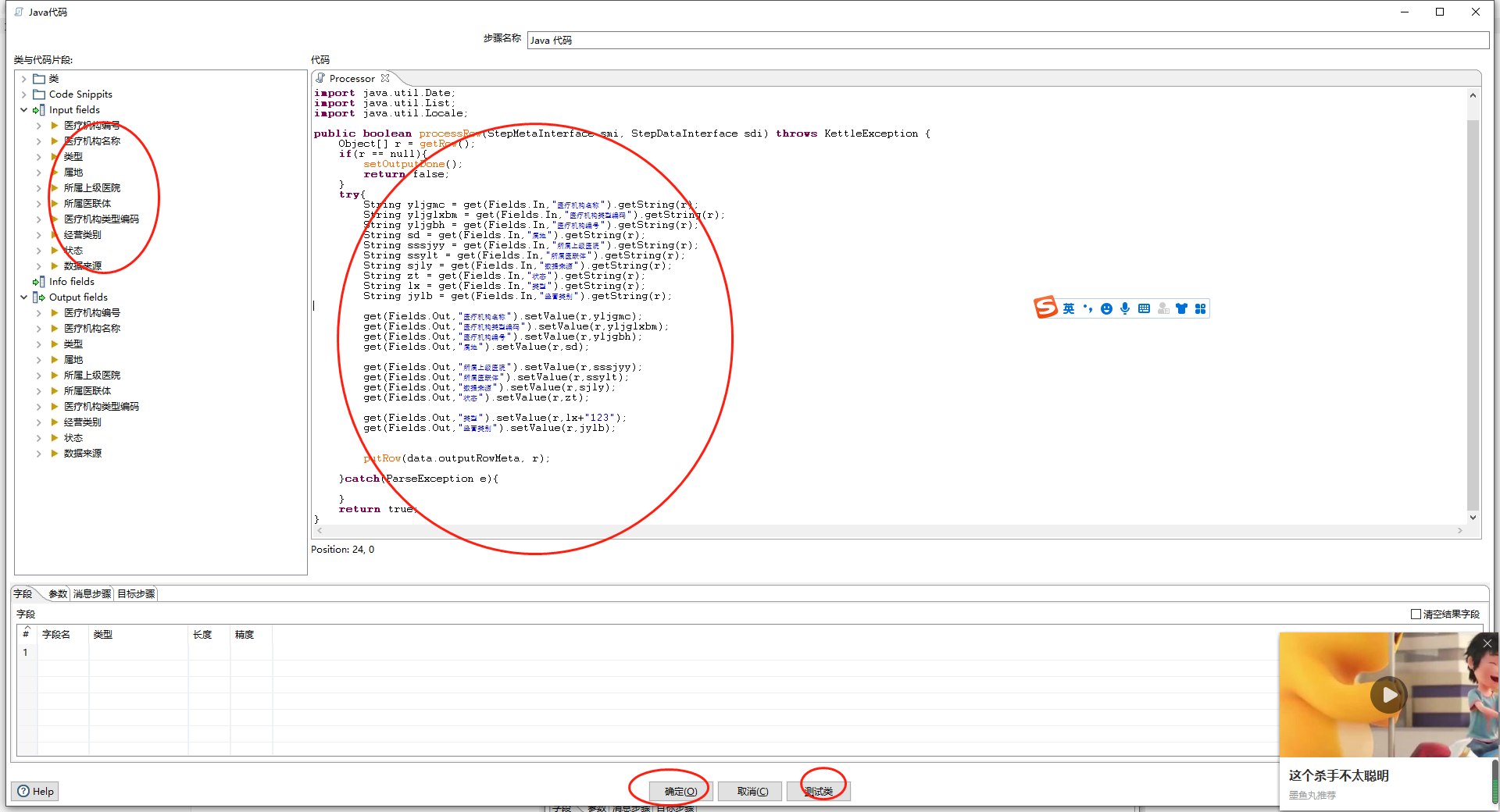Open the Sogou skin shirt icon

[x=1181, y=308]
